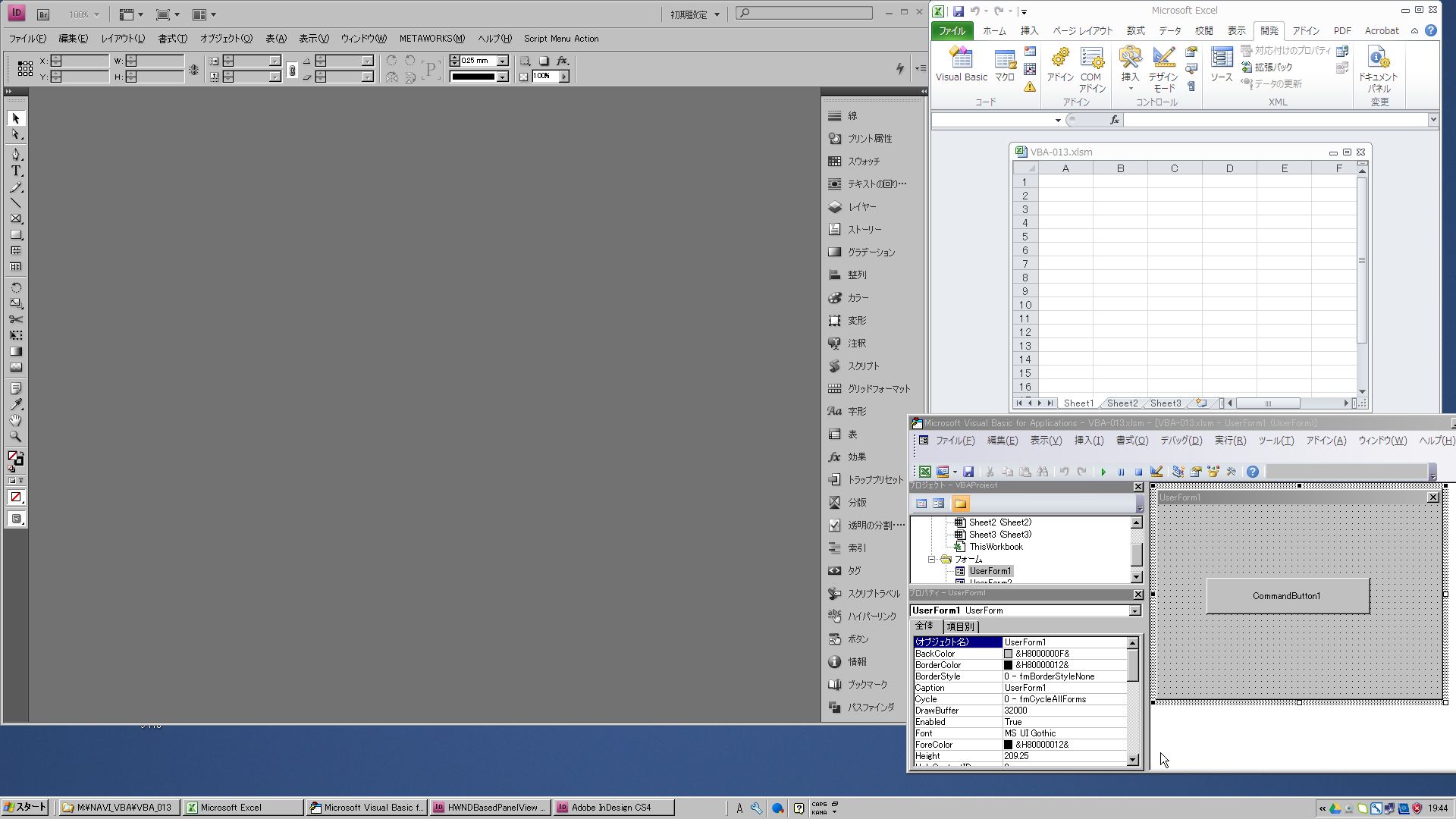
Task: Switch to Sheet2 worksheet tab
Action: 1122,403
